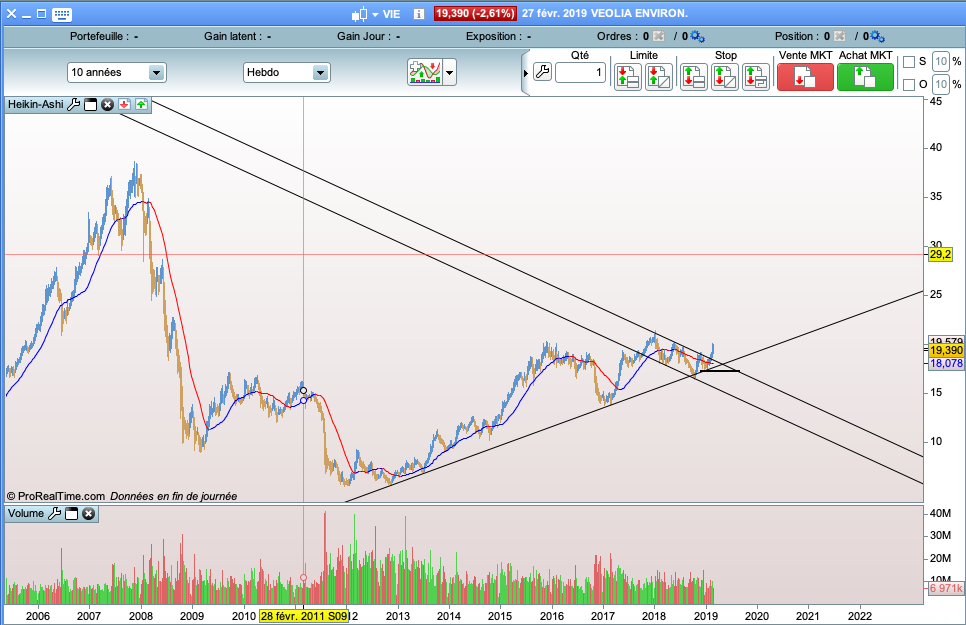Screen dimensions: 966x625
Task: Click the 19,390 current price label on axis
Action: tap(946, 350)
